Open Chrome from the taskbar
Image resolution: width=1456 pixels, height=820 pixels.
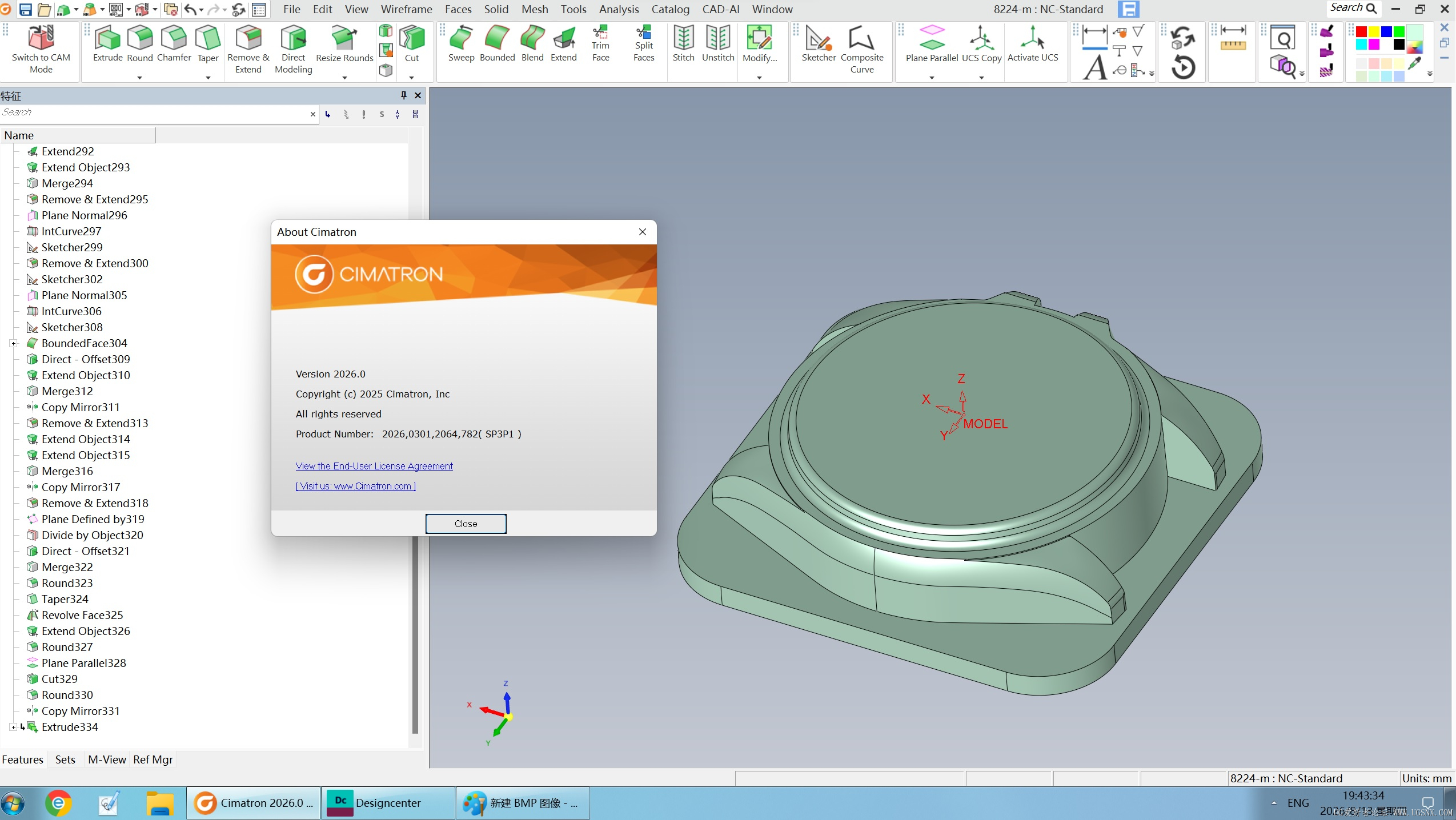click(58, 803)
